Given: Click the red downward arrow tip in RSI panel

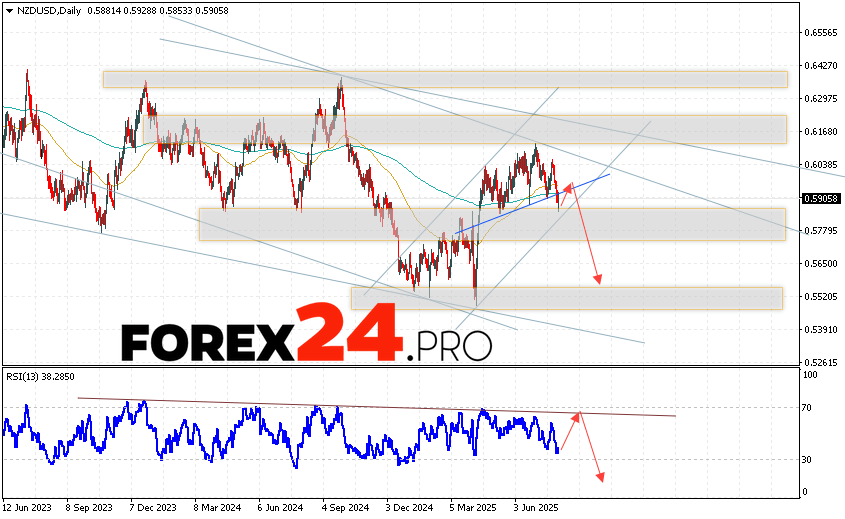Looking at the screenshot, I should (x=601, y=481).
